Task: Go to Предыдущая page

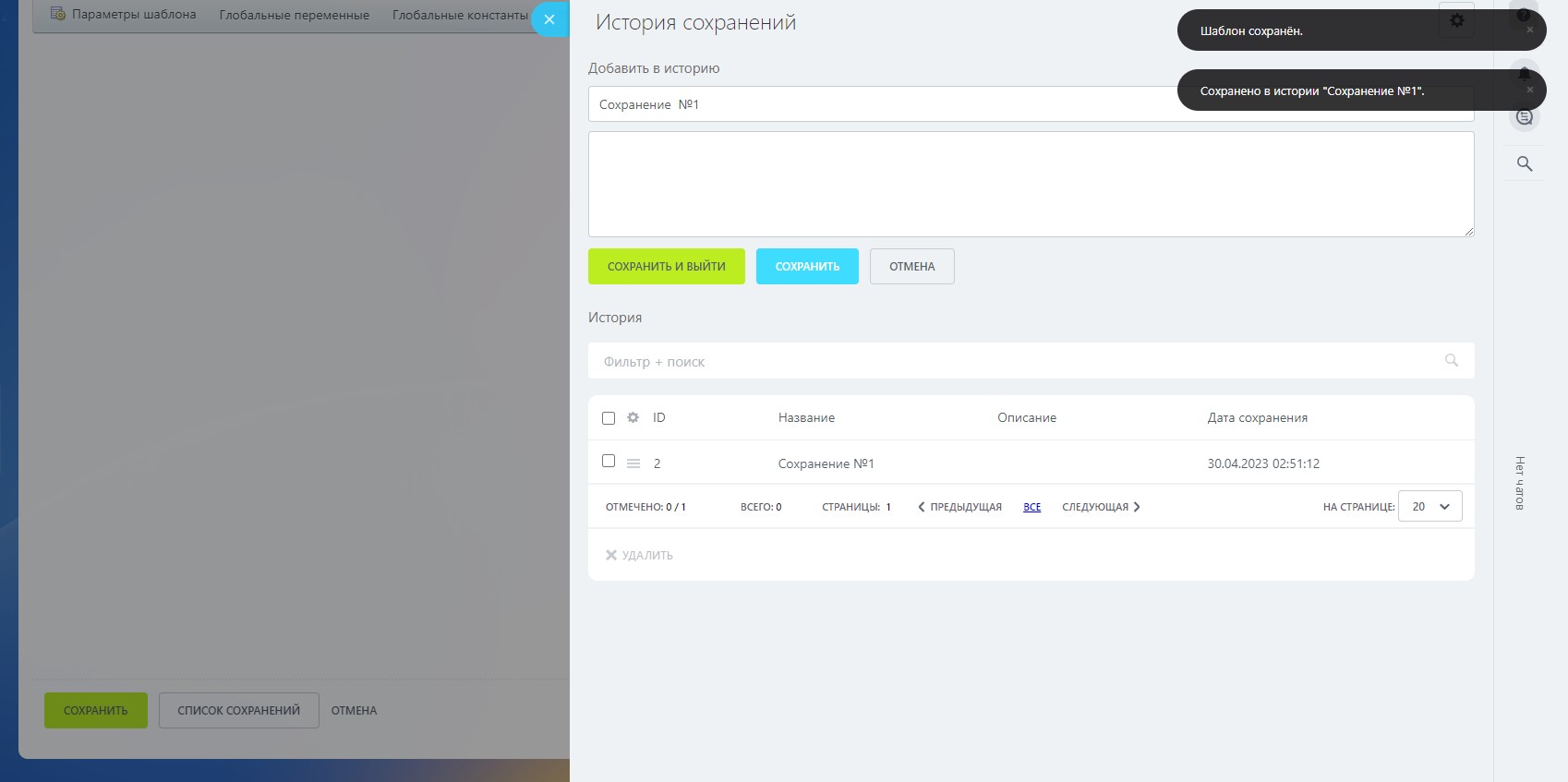Action: (959, 507)
